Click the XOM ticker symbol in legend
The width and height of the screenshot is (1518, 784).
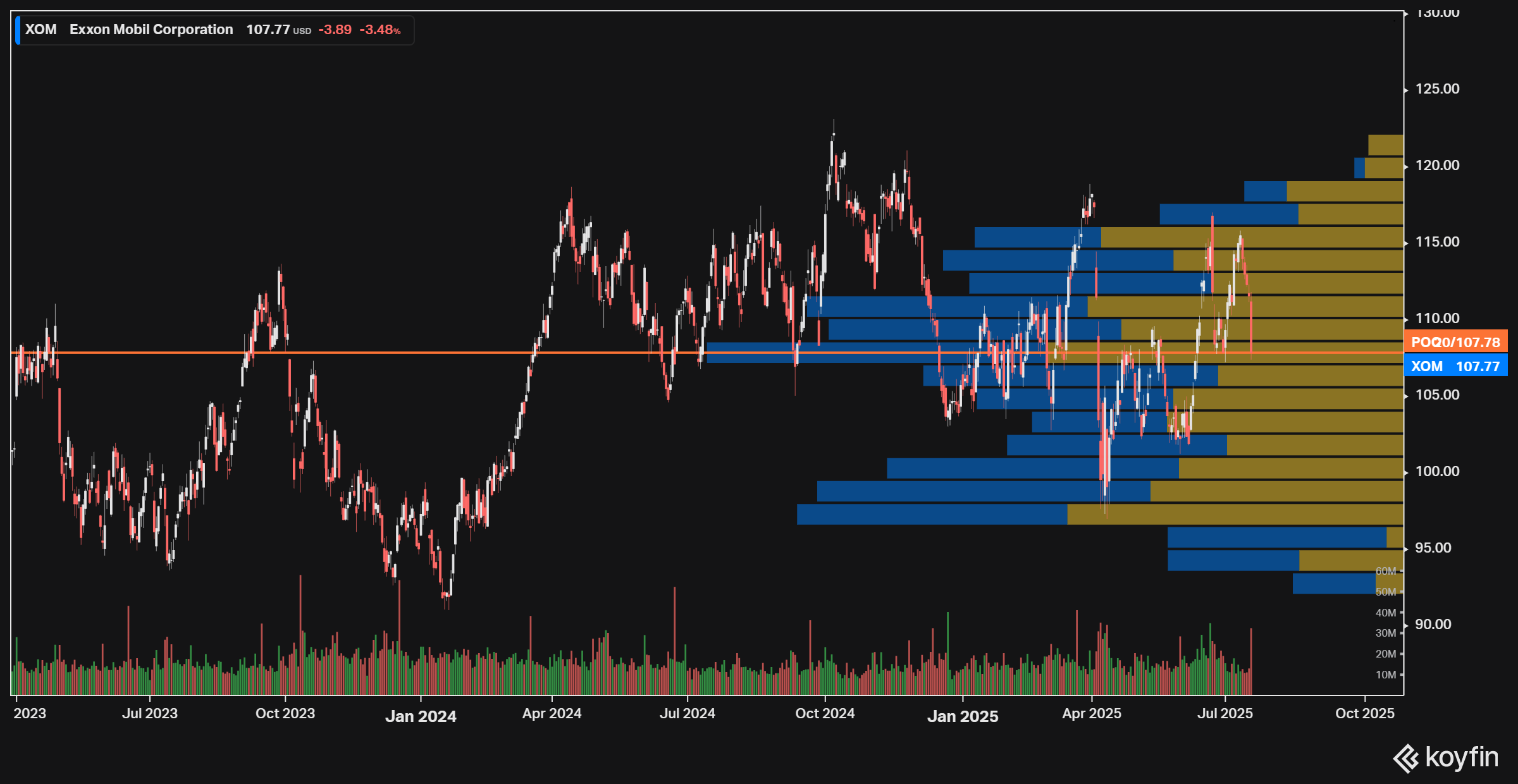[x=40, y=30]
